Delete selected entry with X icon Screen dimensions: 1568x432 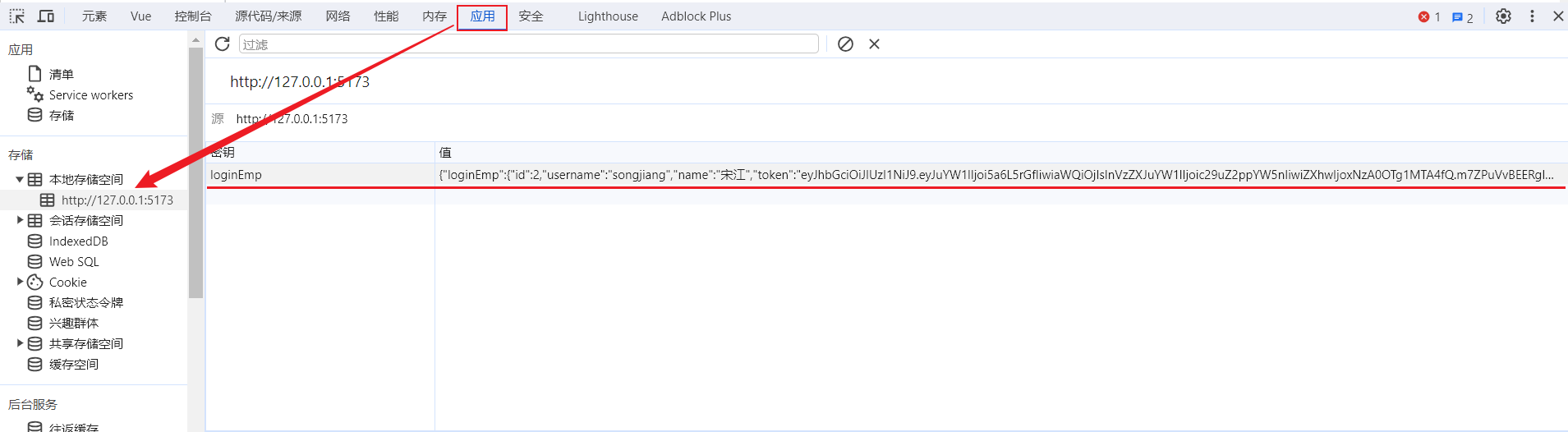pos(874,44)
